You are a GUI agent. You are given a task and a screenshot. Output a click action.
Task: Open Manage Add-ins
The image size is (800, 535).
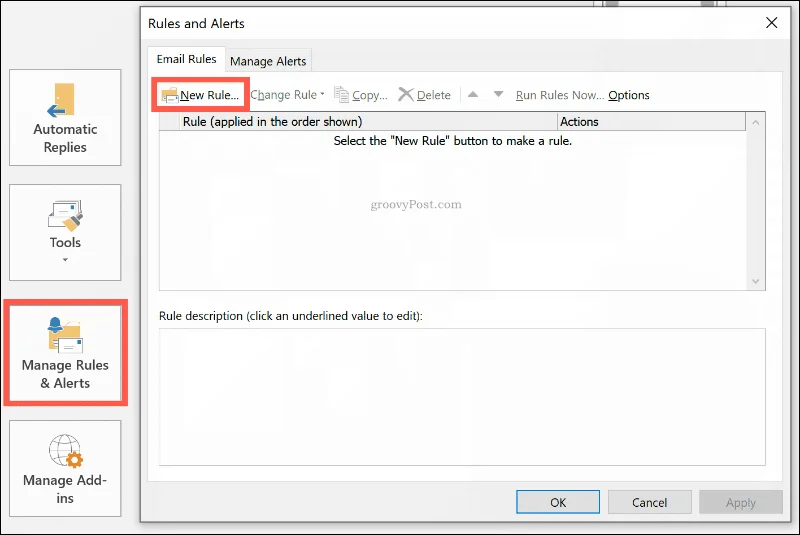pyautogui.click(x=65, y=468)
